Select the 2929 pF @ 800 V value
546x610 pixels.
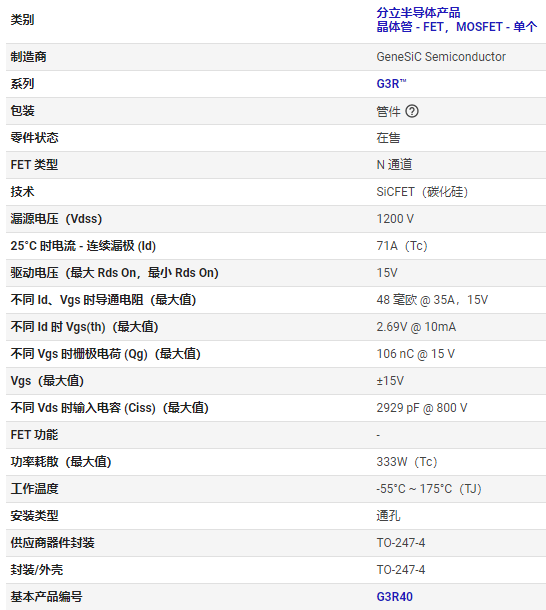[422, 408]
